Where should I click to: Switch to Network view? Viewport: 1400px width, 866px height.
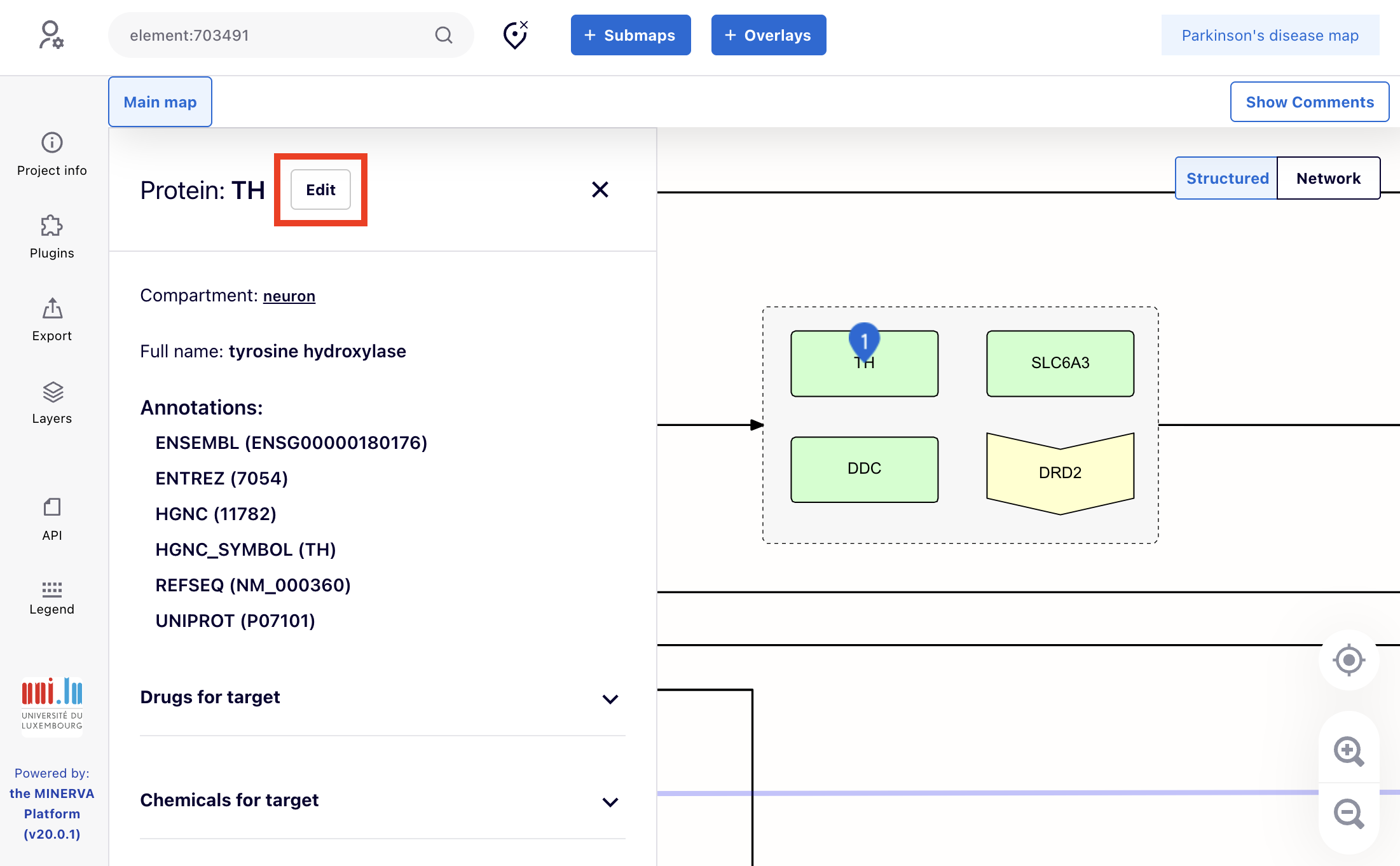[1328, 178]
